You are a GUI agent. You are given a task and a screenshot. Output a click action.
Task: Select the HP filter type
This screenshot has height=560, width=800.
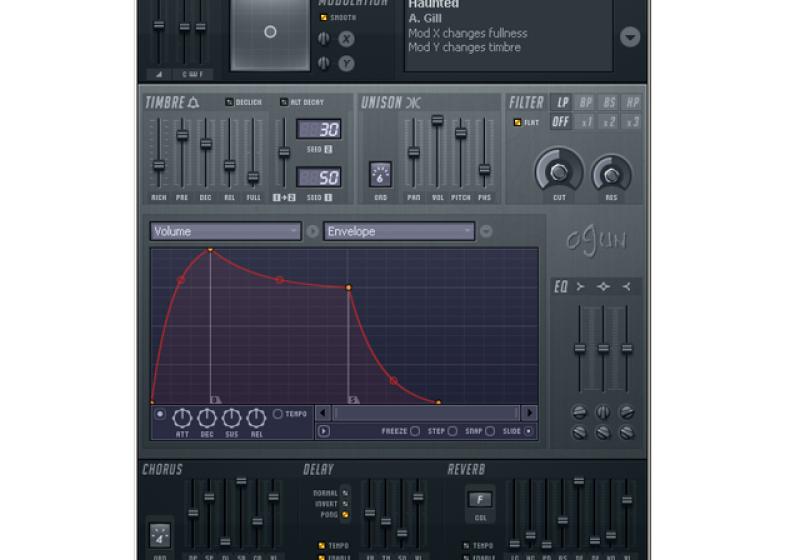[x=632, y=103]
